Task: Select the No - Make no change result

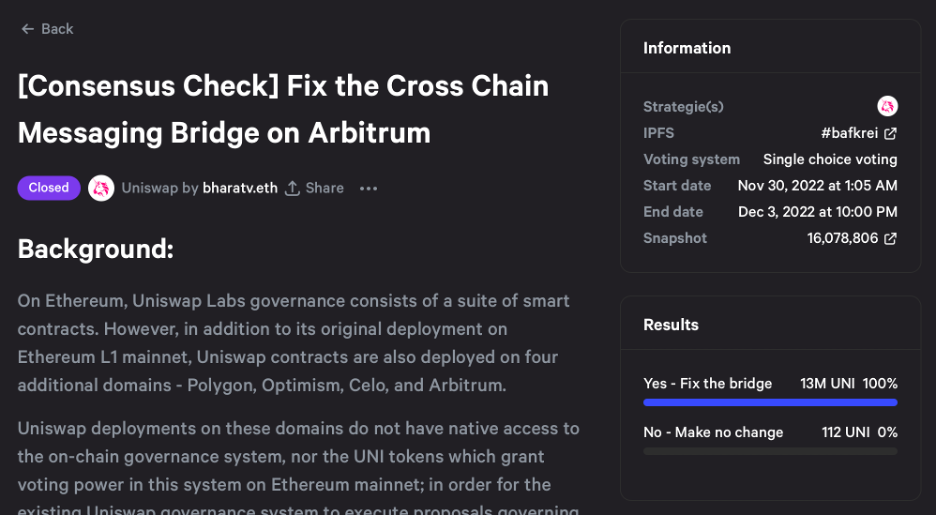Action: tap(713, 432)
